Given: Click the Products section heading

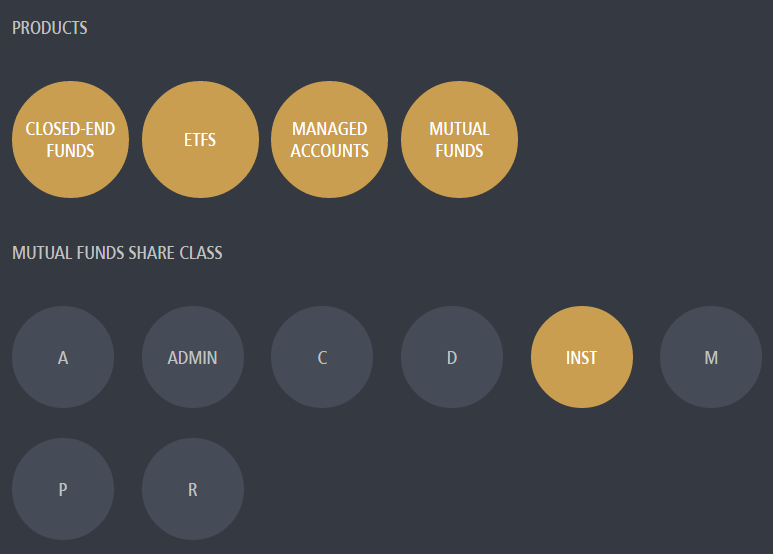Looking at the screenshot, I should click(50, 28).
